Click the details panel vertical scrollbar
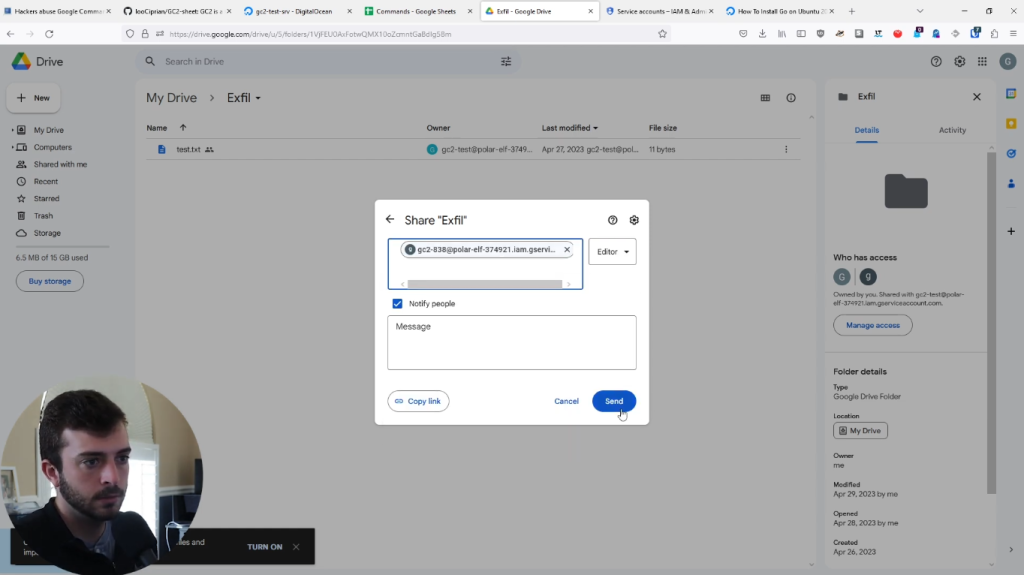Viewport: 1024px width, 575px height. pos(991,323)
